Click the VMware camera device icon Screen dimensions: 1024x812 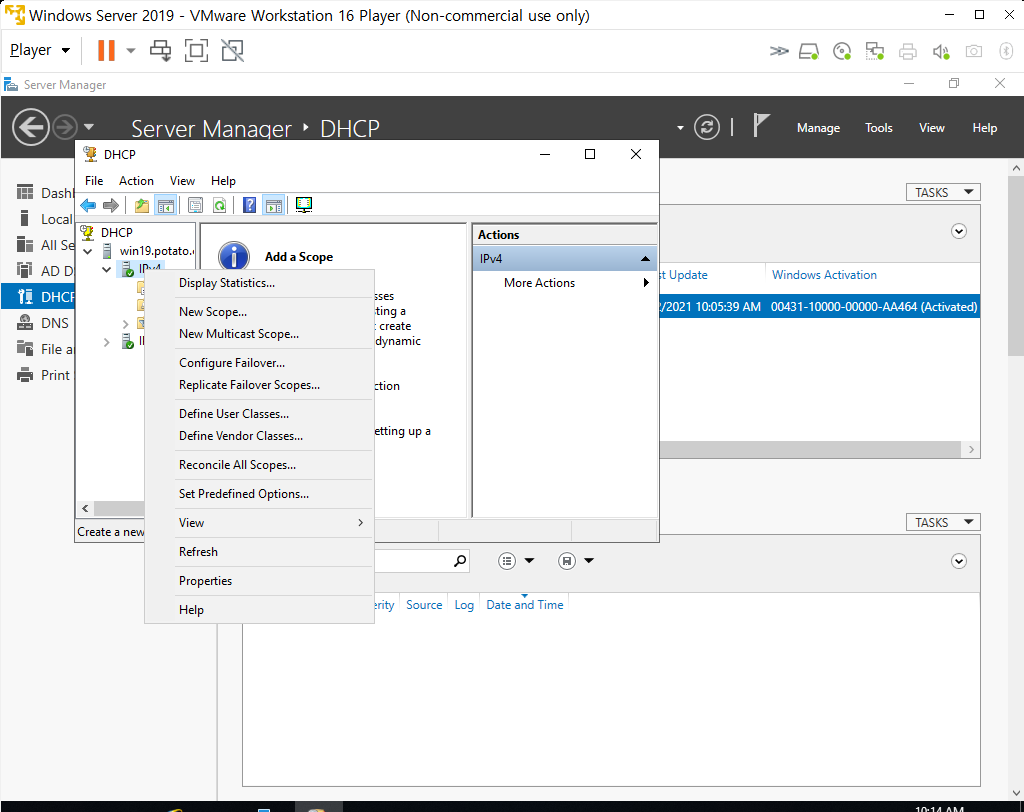click(974, 51)
